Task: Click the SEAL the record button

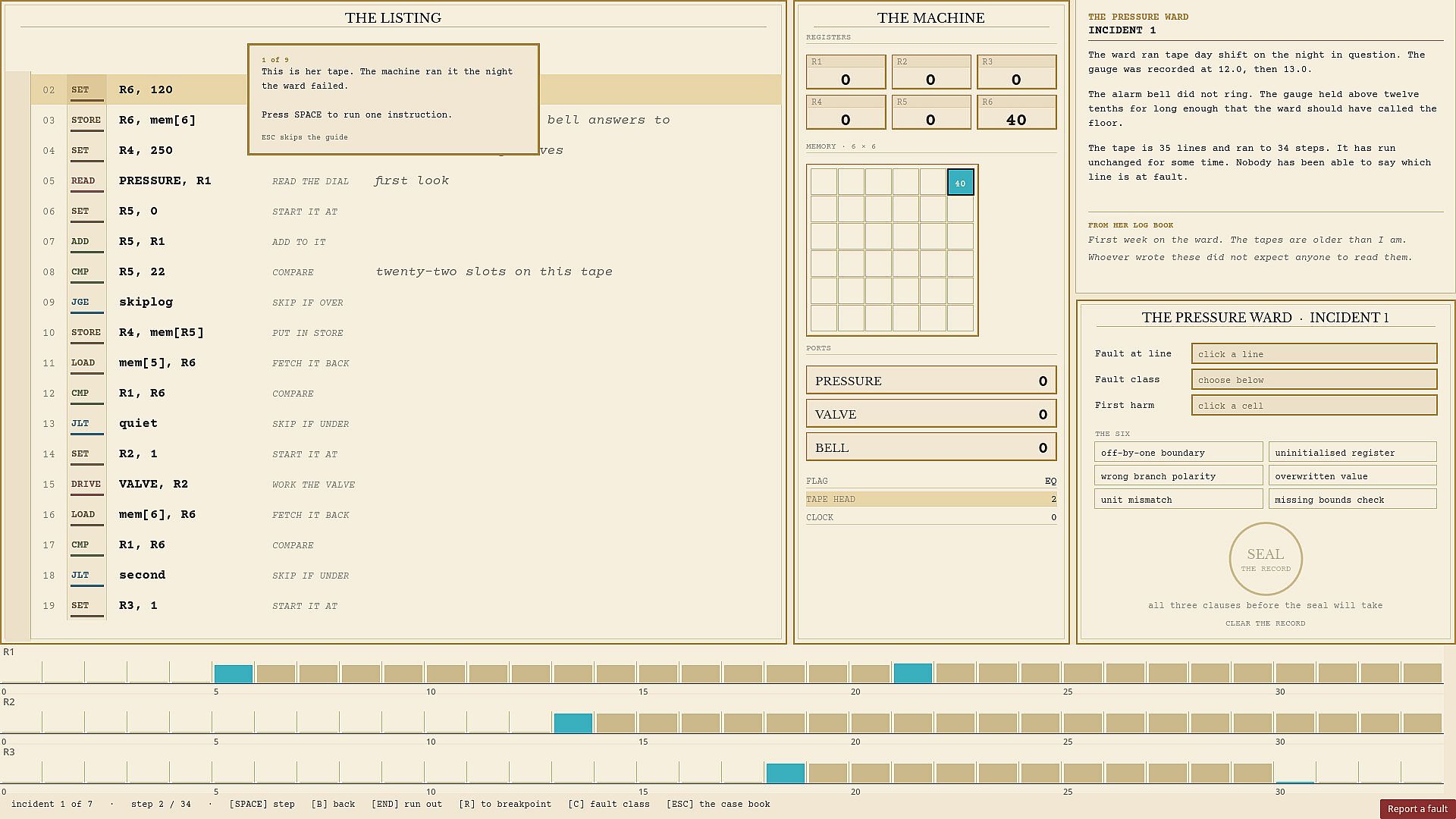Action: (1265, 559)
